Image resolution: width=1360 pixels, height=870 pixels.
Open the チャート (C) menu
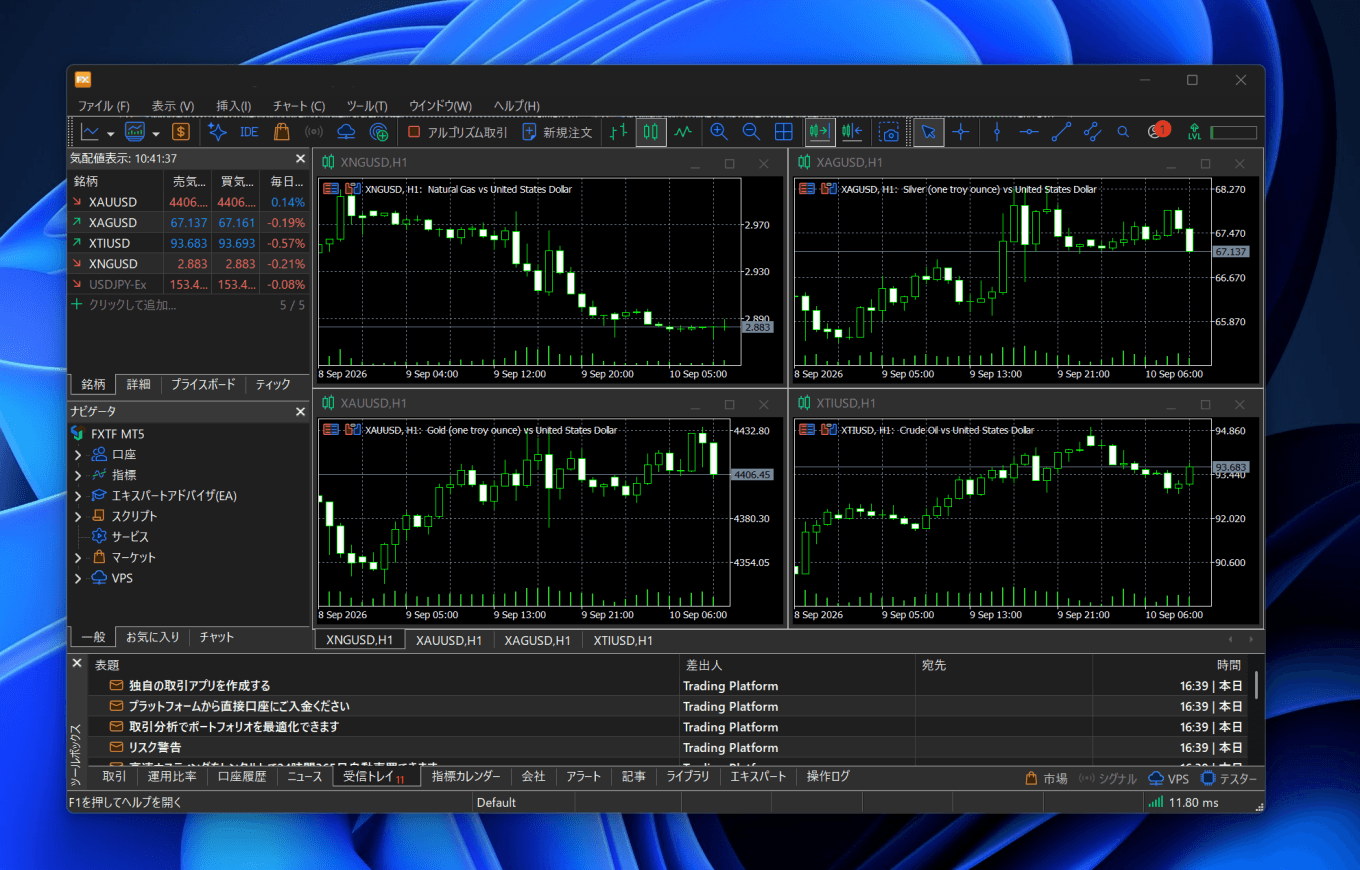click(x=299, y=106)
